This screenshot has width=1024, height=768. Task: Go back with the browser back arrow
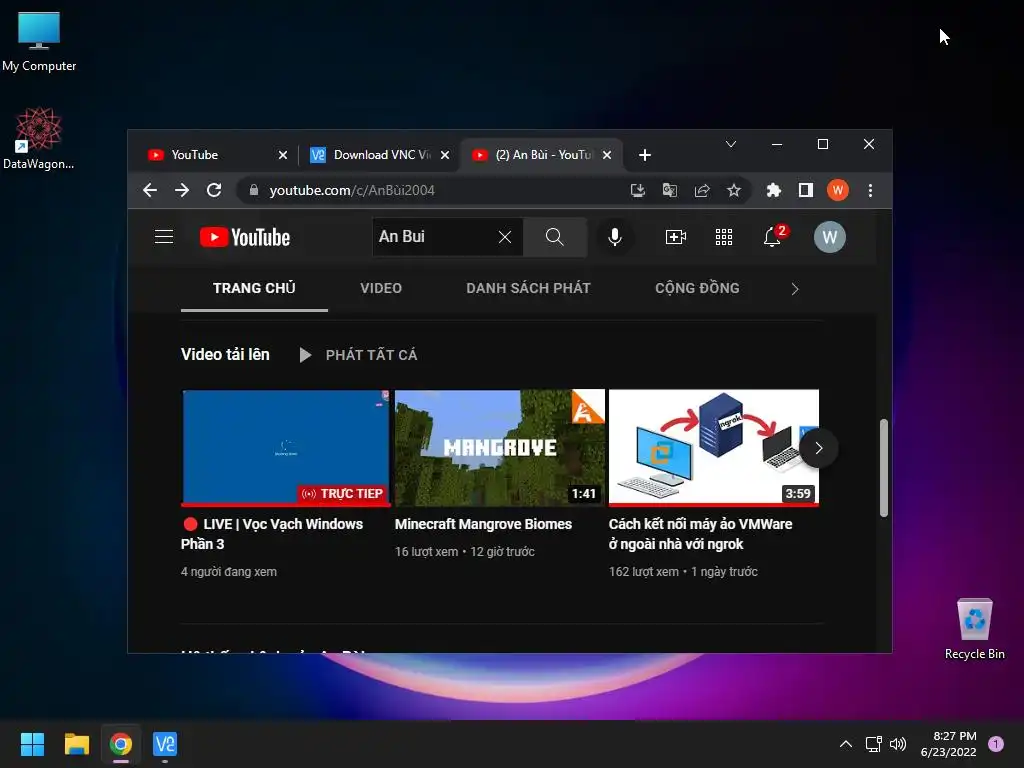(x=150, y=190)
